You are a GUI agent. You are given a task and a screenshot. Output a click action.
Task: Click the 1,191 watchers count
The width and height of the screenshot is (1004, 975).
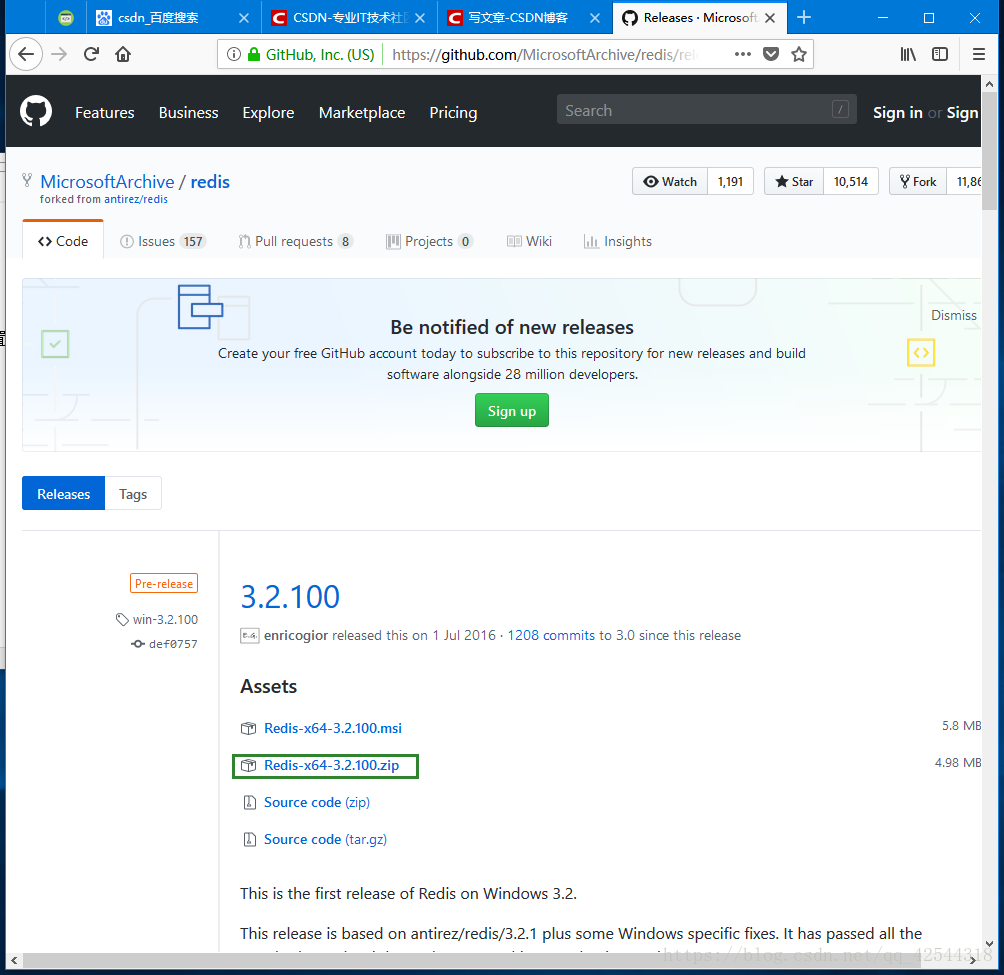pos(730,181)
